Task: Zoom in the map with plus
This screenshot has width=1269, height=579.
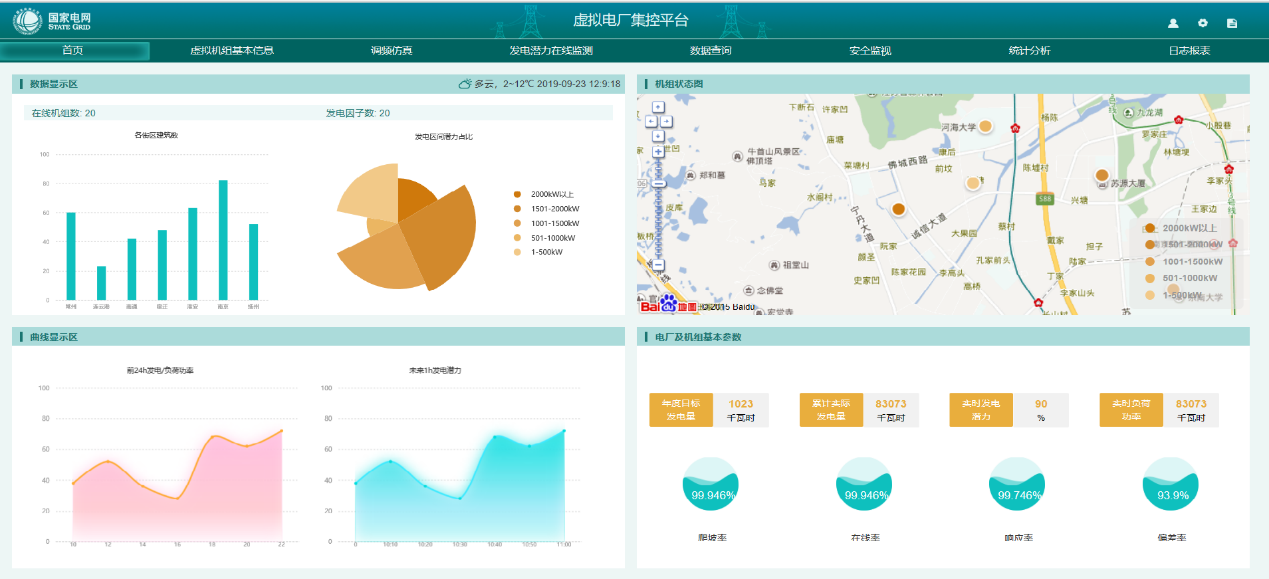Action: (658, 151)
